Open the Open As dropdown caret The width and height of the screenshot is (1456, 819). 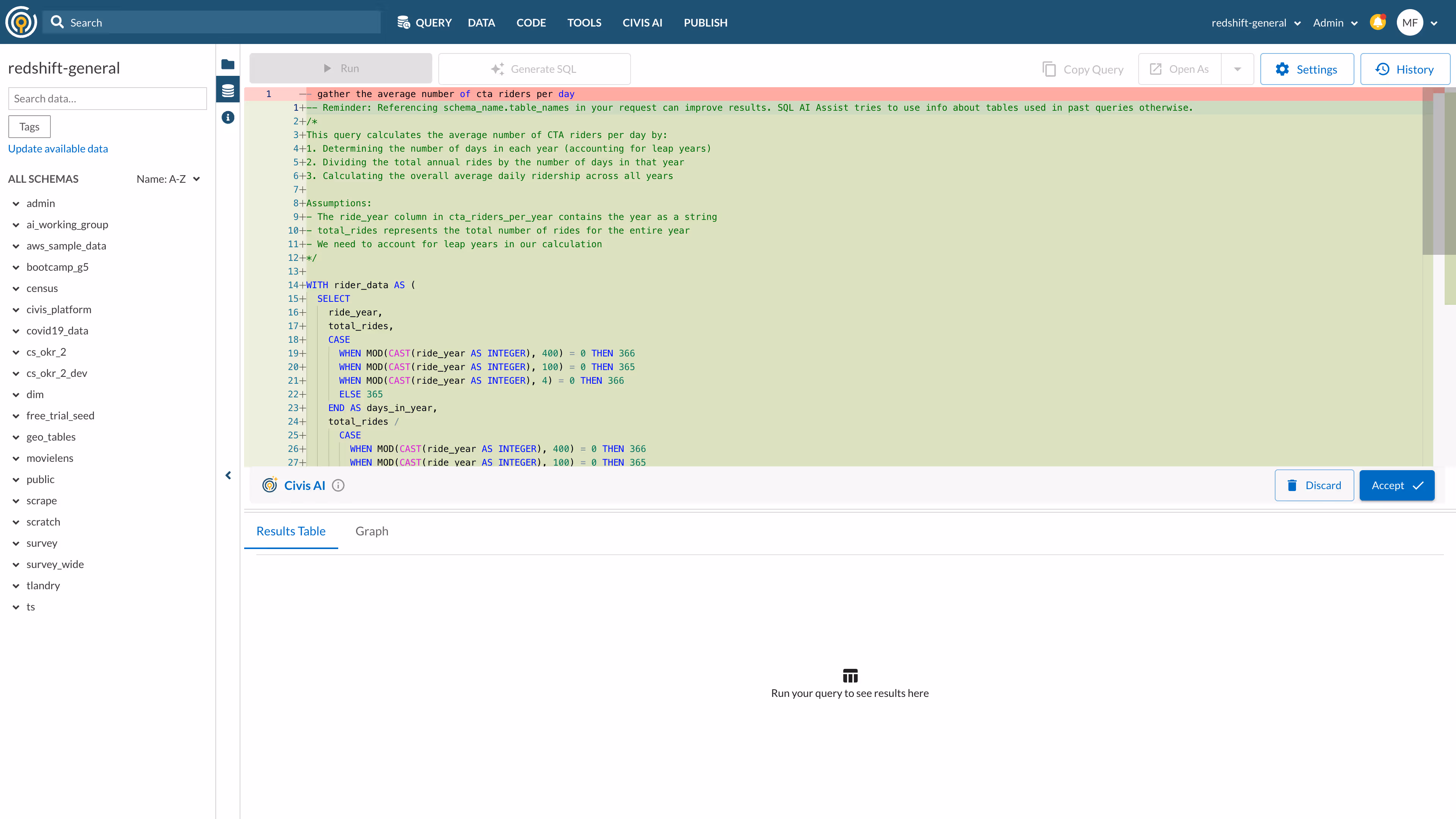point(1237,69)
